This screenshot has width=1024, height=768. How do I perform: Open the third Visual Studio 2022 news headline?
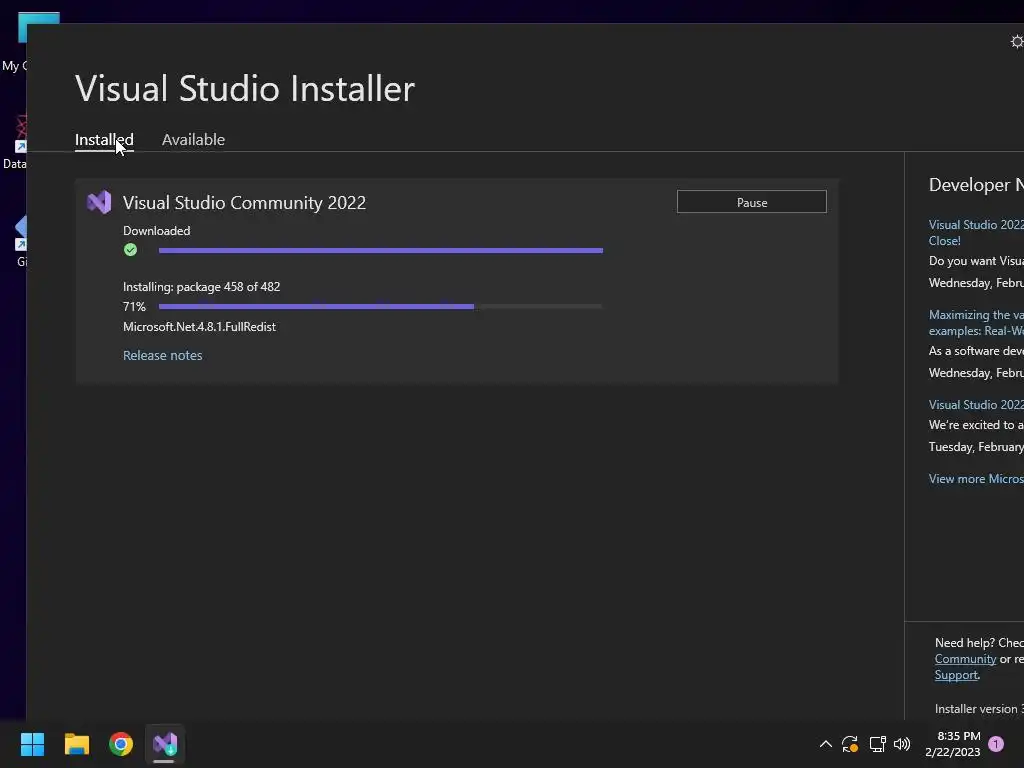(976, 405)
